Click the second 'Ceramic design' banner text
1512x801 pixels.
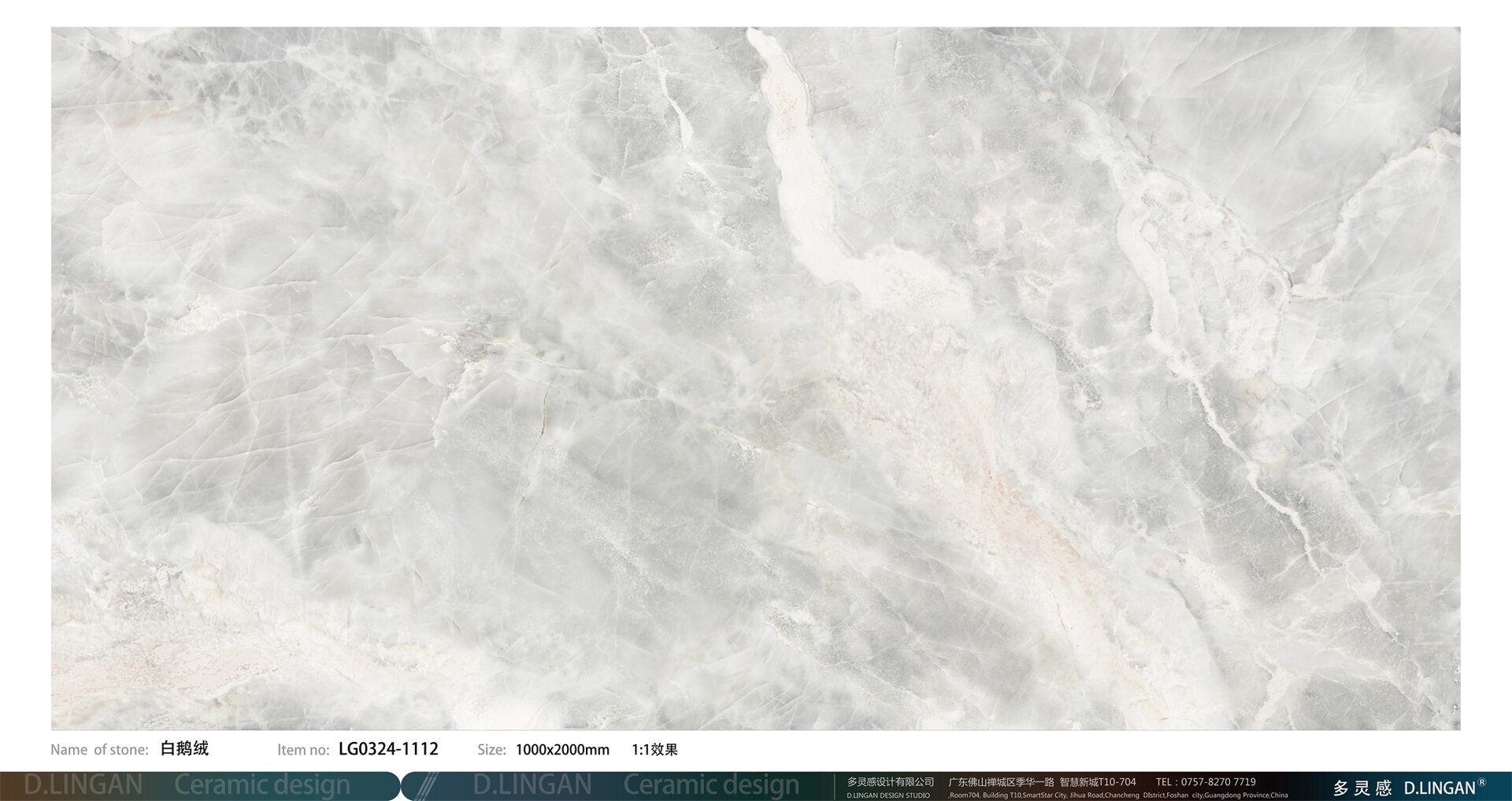pyautogui.click(x=711, y=785)
